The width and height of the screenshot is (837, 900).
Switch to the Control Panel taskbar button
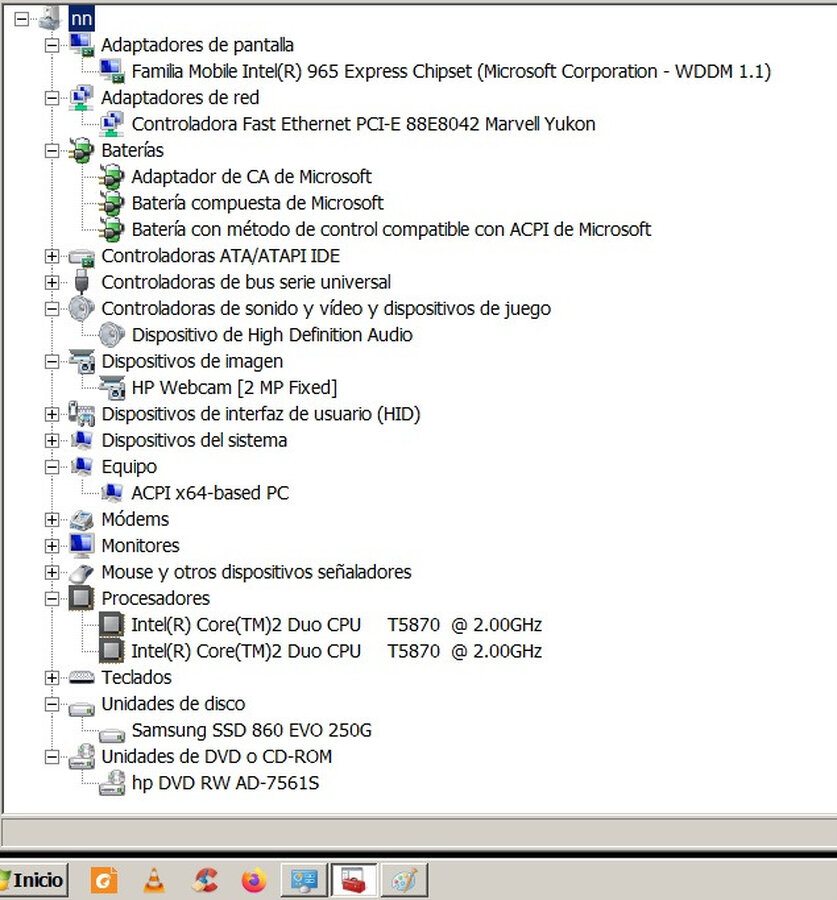click(x=304, y=880)
